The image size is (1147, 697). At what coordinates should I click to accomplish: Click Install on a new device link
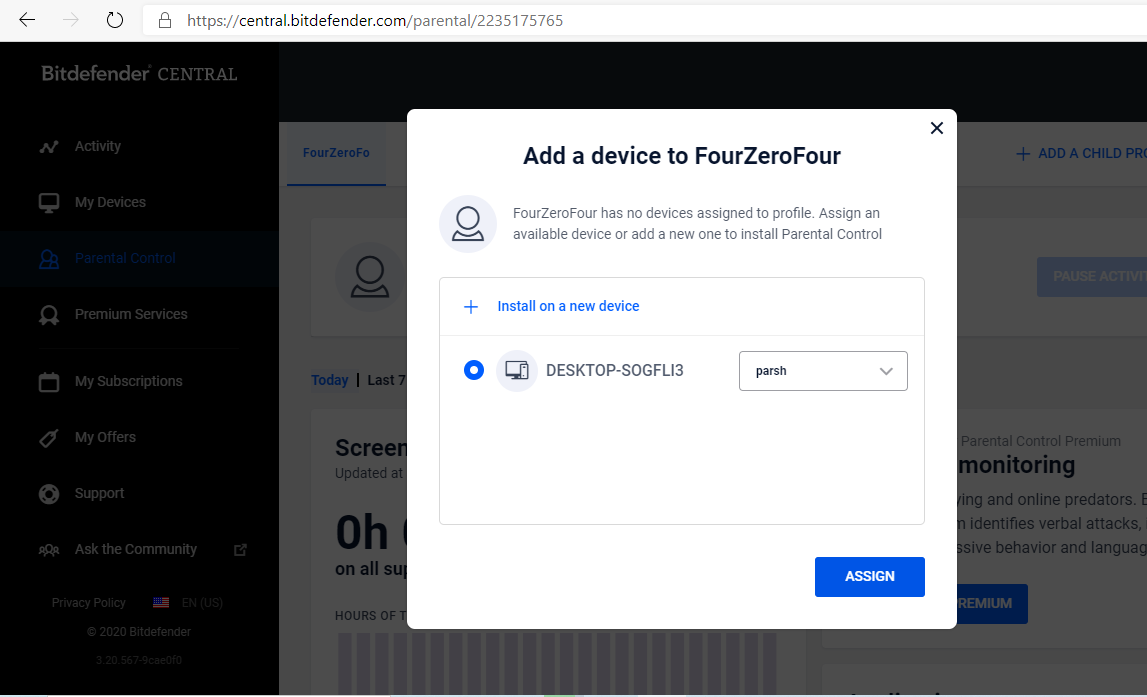tap(568, 306)
